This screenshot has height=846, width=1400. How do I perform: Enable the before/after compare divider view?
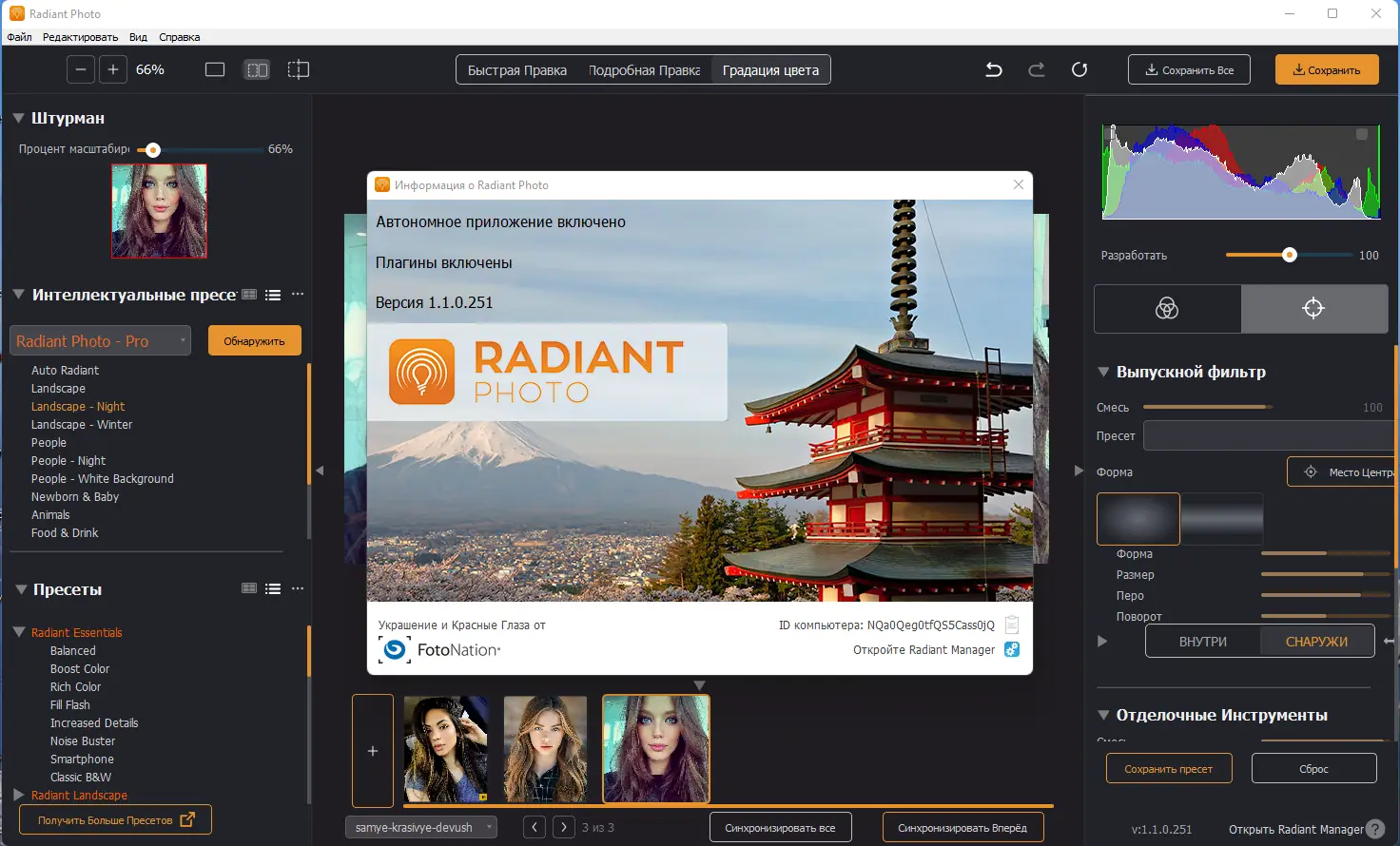[x=299, y=69]
